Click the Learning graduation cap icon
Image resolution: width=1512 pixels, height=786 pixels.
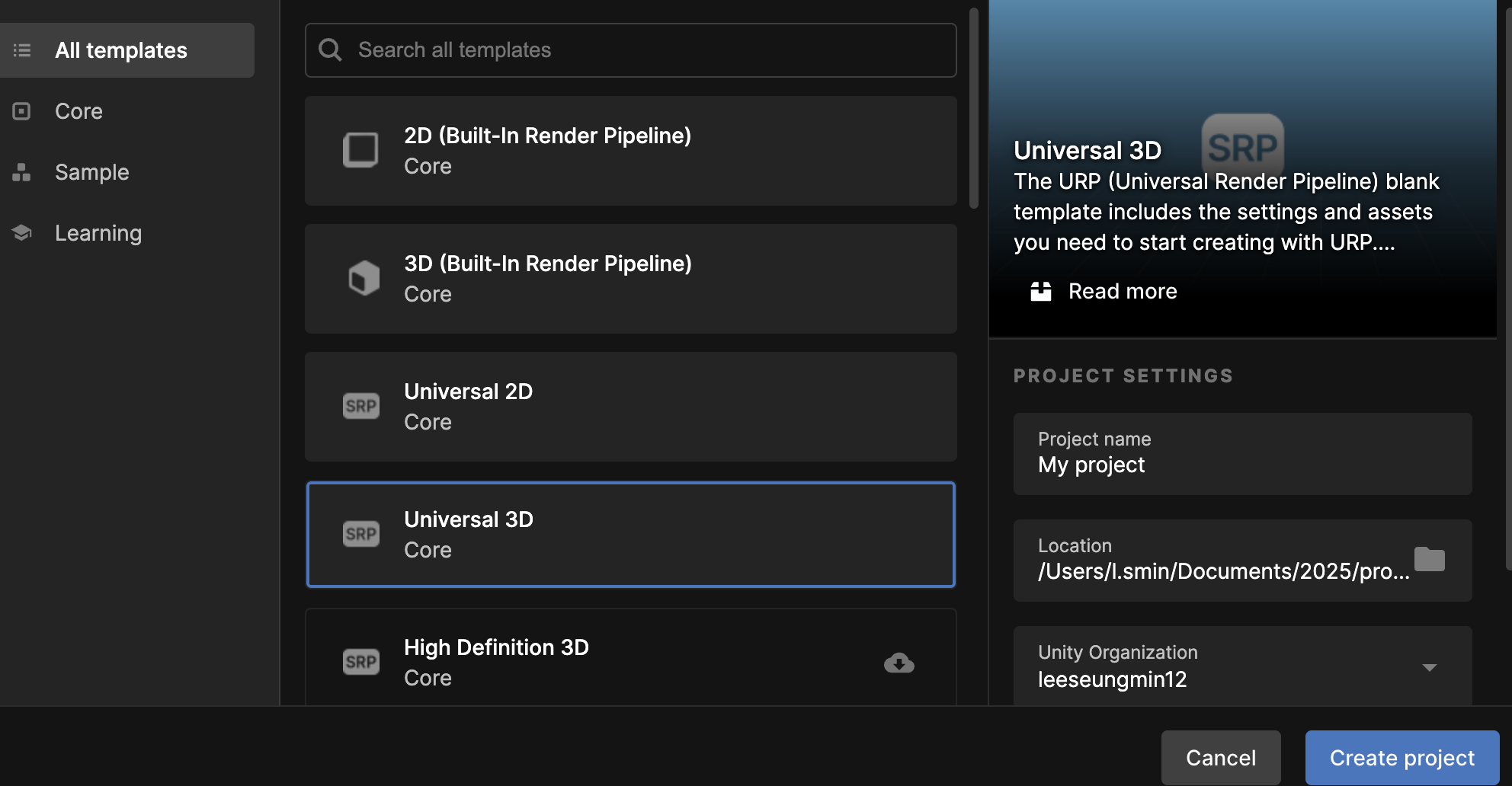coord(21,232)
